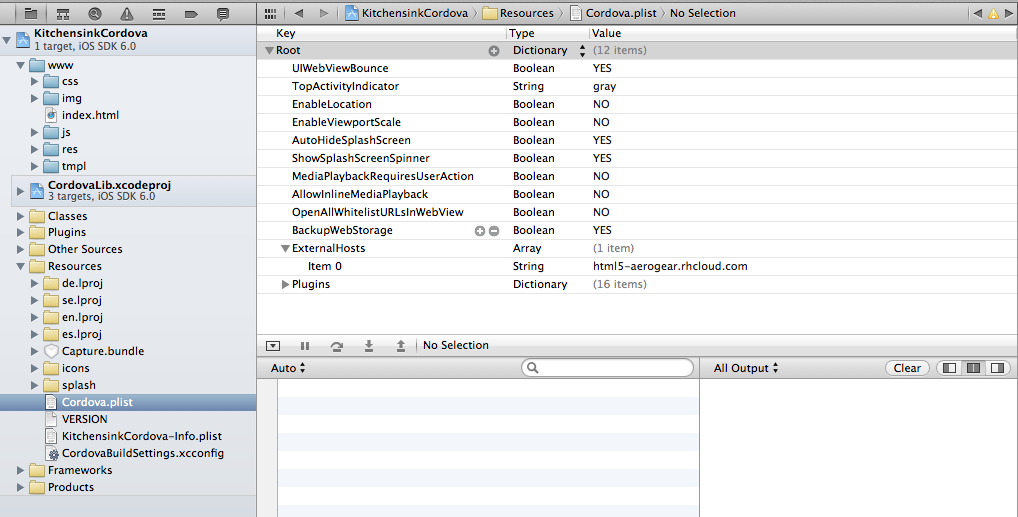Image resolution: width=1018 pixels, height=517 pixels.
Task: Open the Auto variables scope popup
Action: coord(288,368)
